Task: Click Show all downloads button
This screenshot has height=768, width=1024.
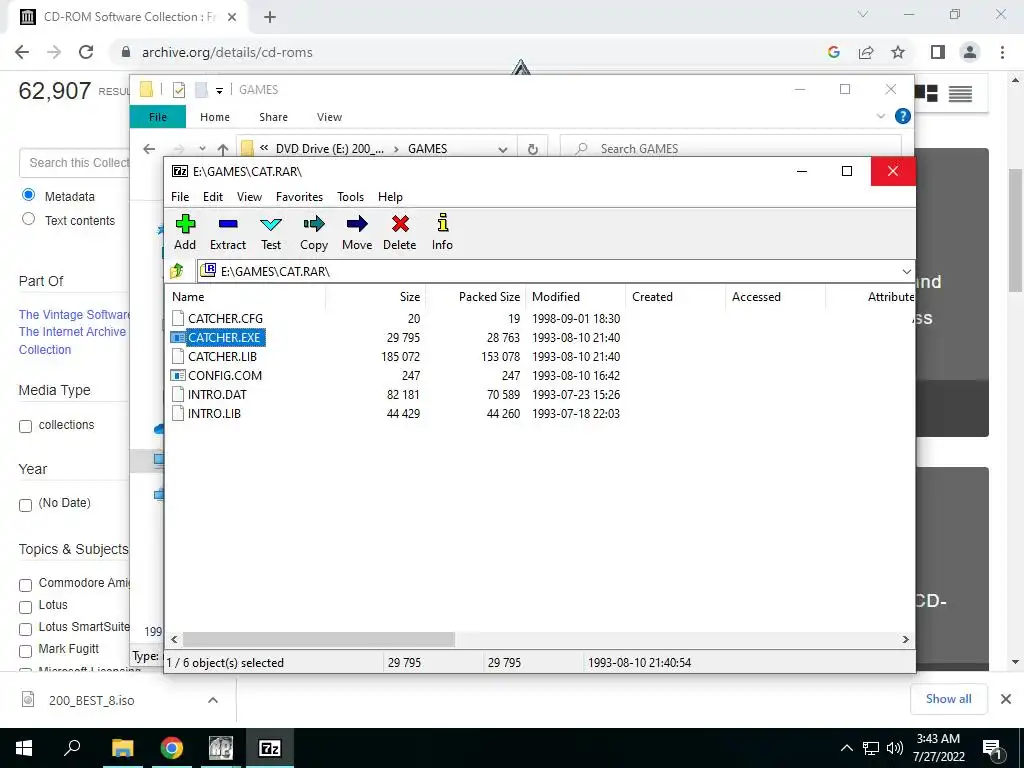Action: coord(948,699)
